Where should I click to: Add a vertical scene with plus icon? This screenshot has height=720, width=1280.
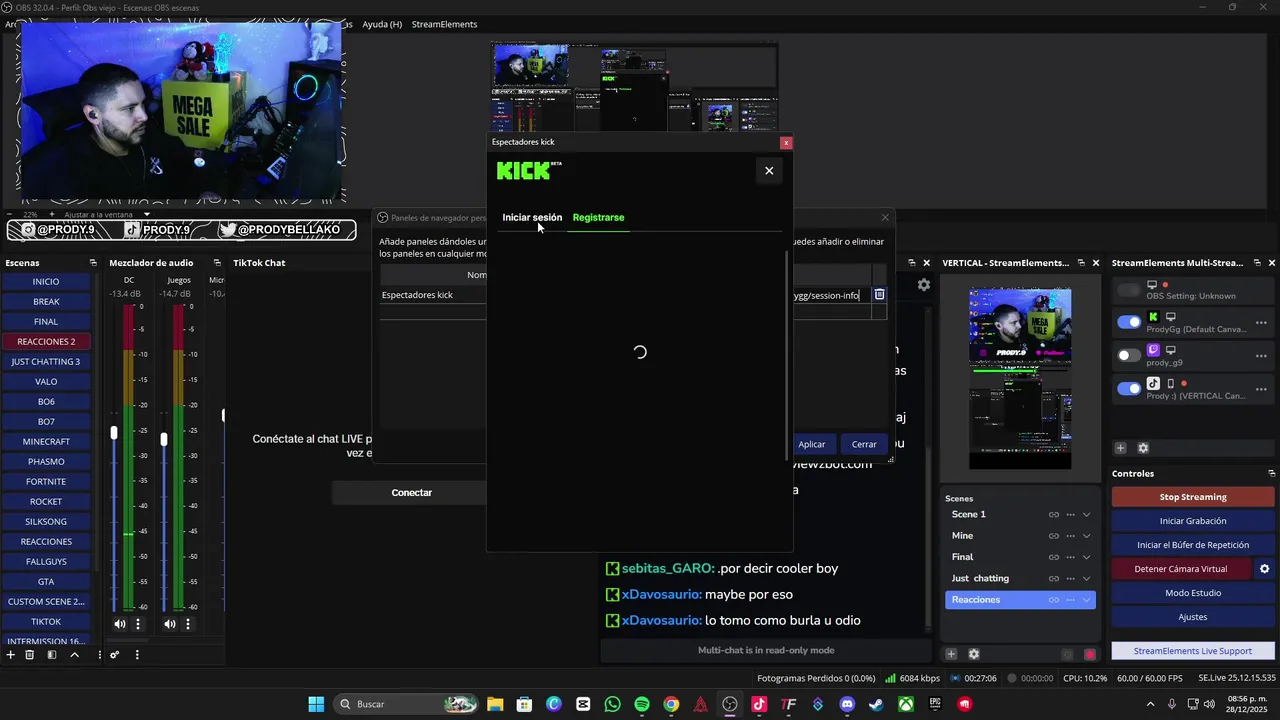click(951, 654)
